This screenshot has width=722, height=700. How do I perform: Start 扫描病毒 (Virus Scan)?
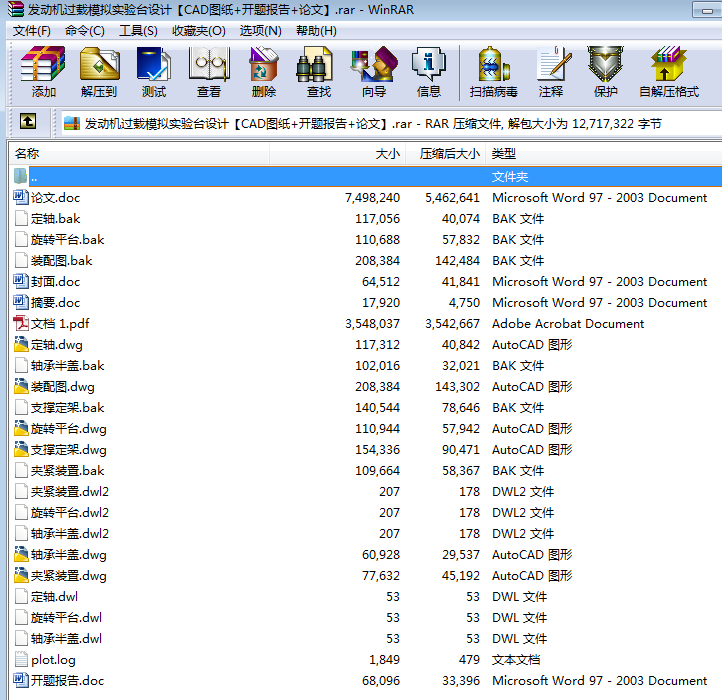point(494,72)
